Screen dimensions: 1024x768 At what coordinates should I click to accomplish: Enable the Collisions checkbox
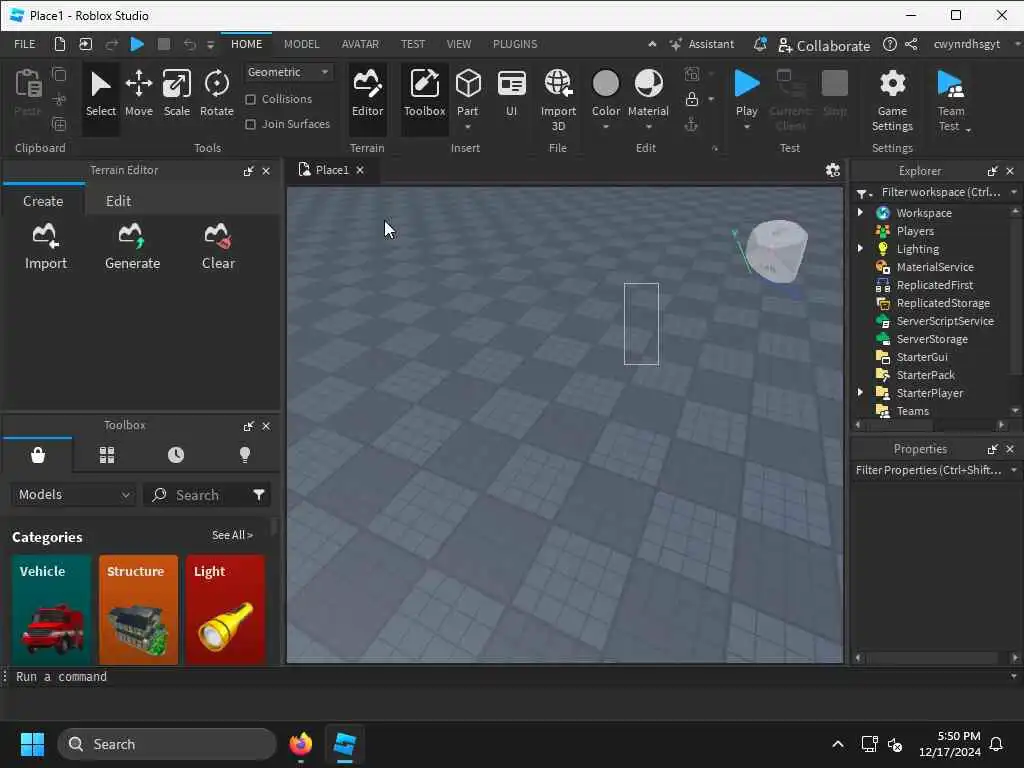coord(250,99)
